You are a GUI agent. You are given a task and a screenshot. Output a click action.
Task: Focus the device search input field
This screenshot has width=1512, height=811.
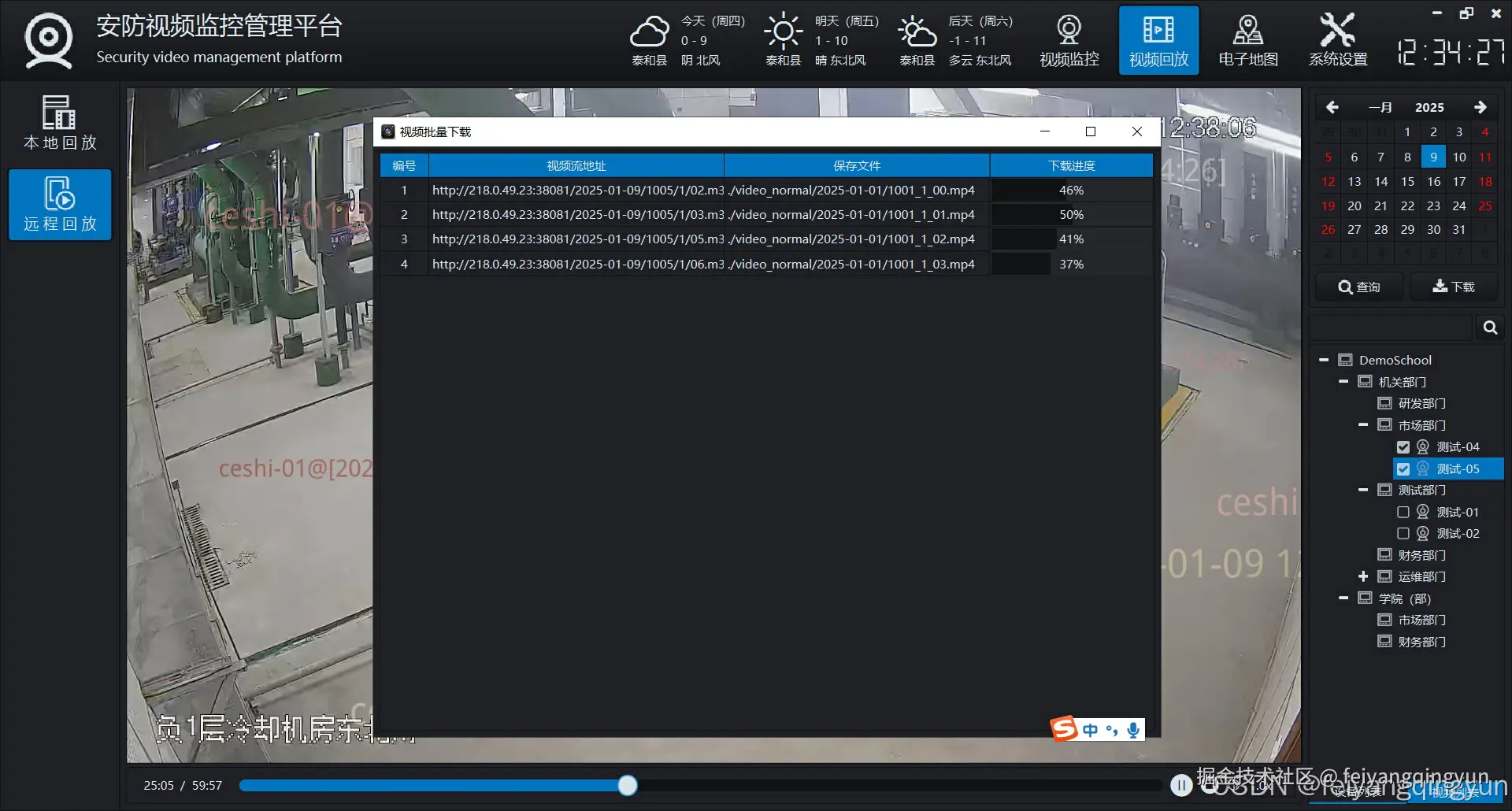[x=1391, y=328]
